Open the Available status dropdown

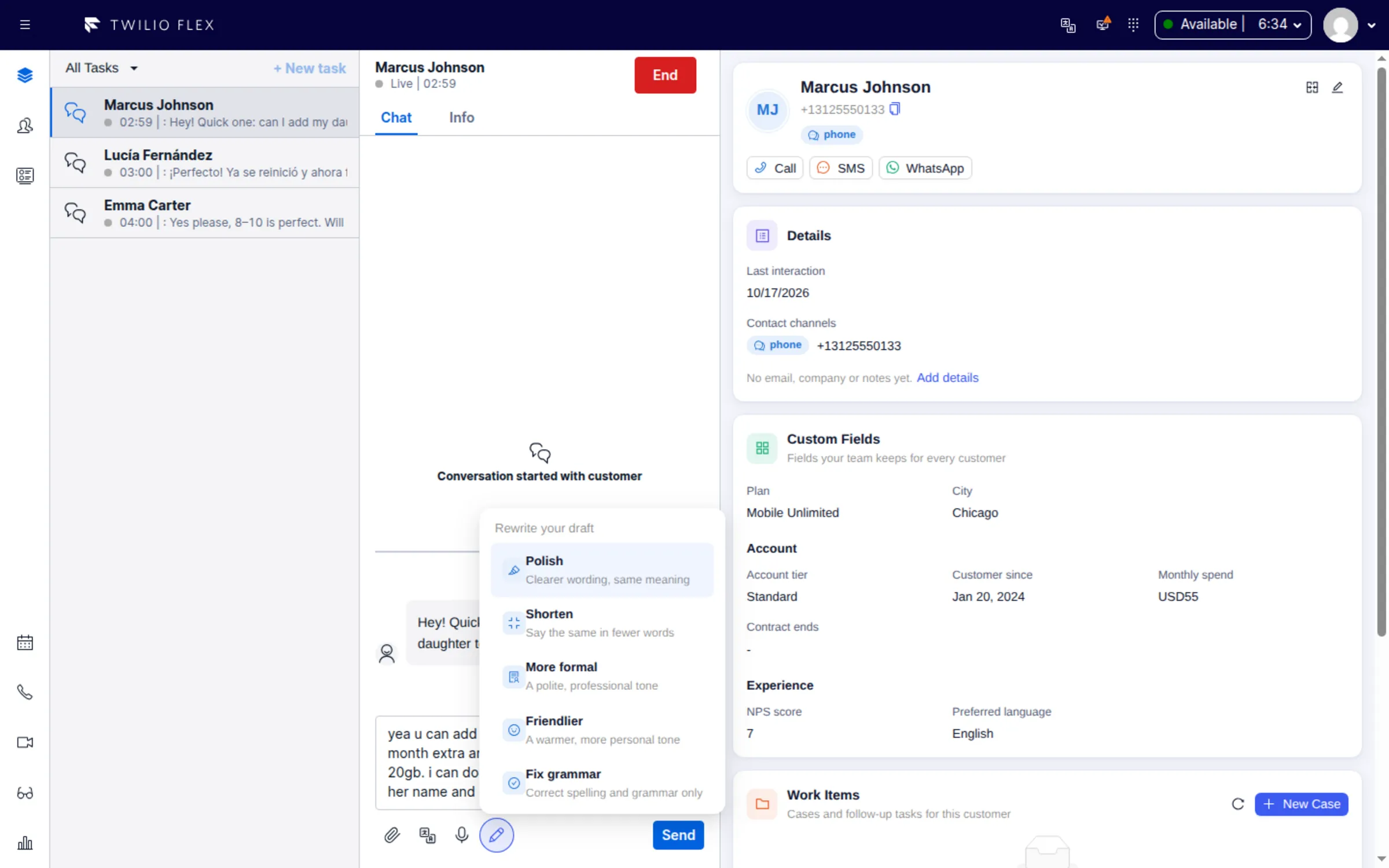(x=1233, y=25)
